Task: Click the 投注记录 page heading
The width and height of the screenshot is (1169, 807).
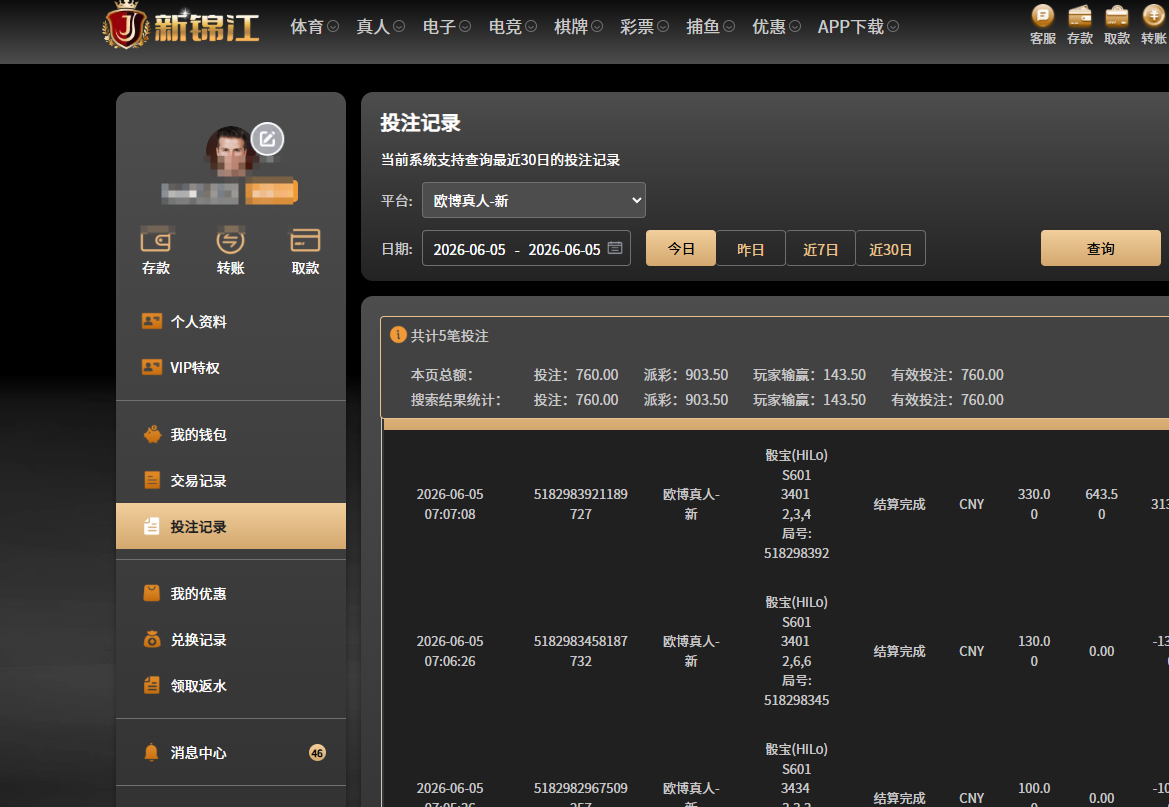Action: click(x=420, y=123)
